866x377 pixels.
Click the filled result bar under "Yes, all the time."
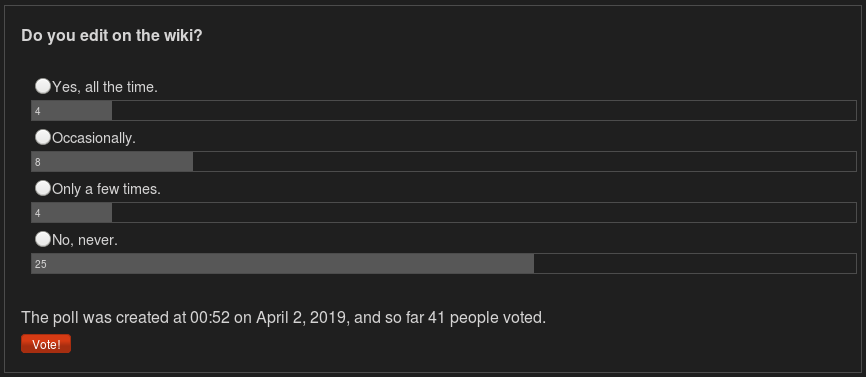tap(72, 110)
